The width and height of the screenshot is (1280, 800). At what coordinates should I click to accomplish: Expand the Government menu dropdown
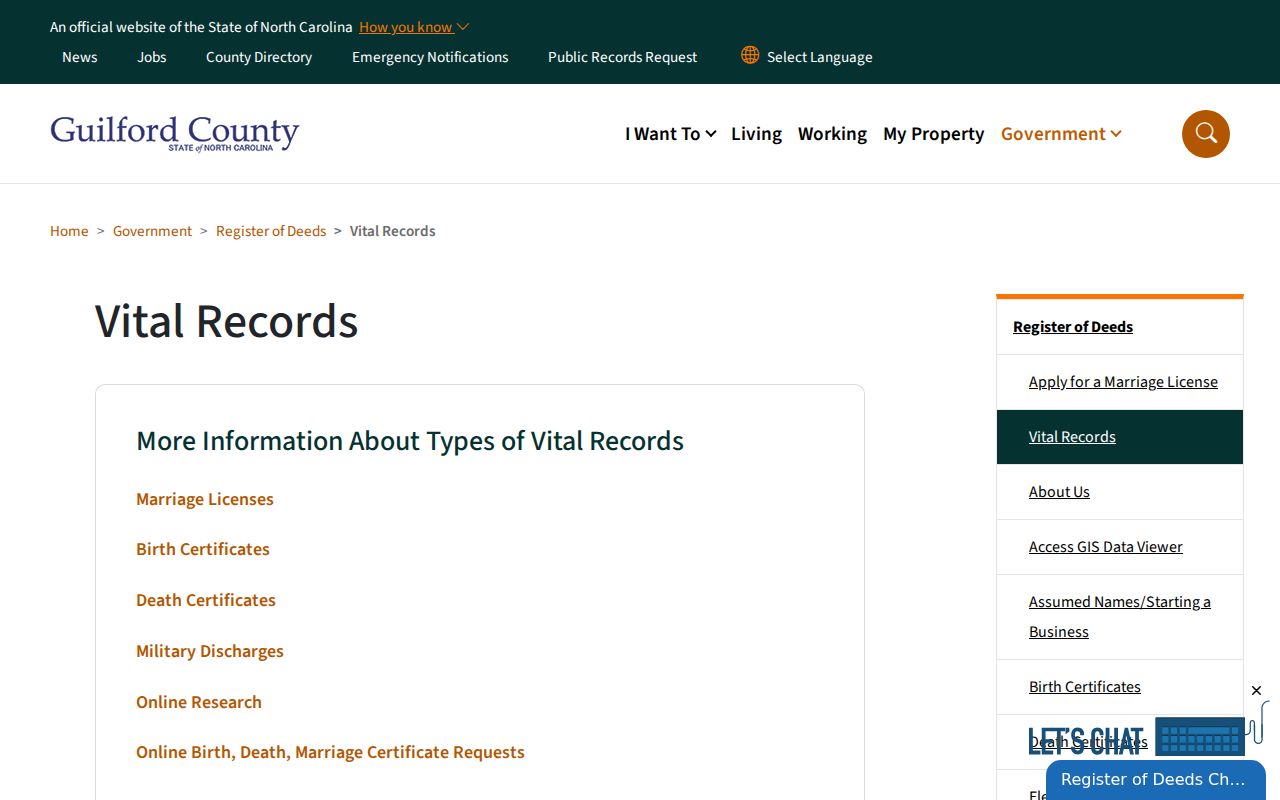(x=1061, y=133)
